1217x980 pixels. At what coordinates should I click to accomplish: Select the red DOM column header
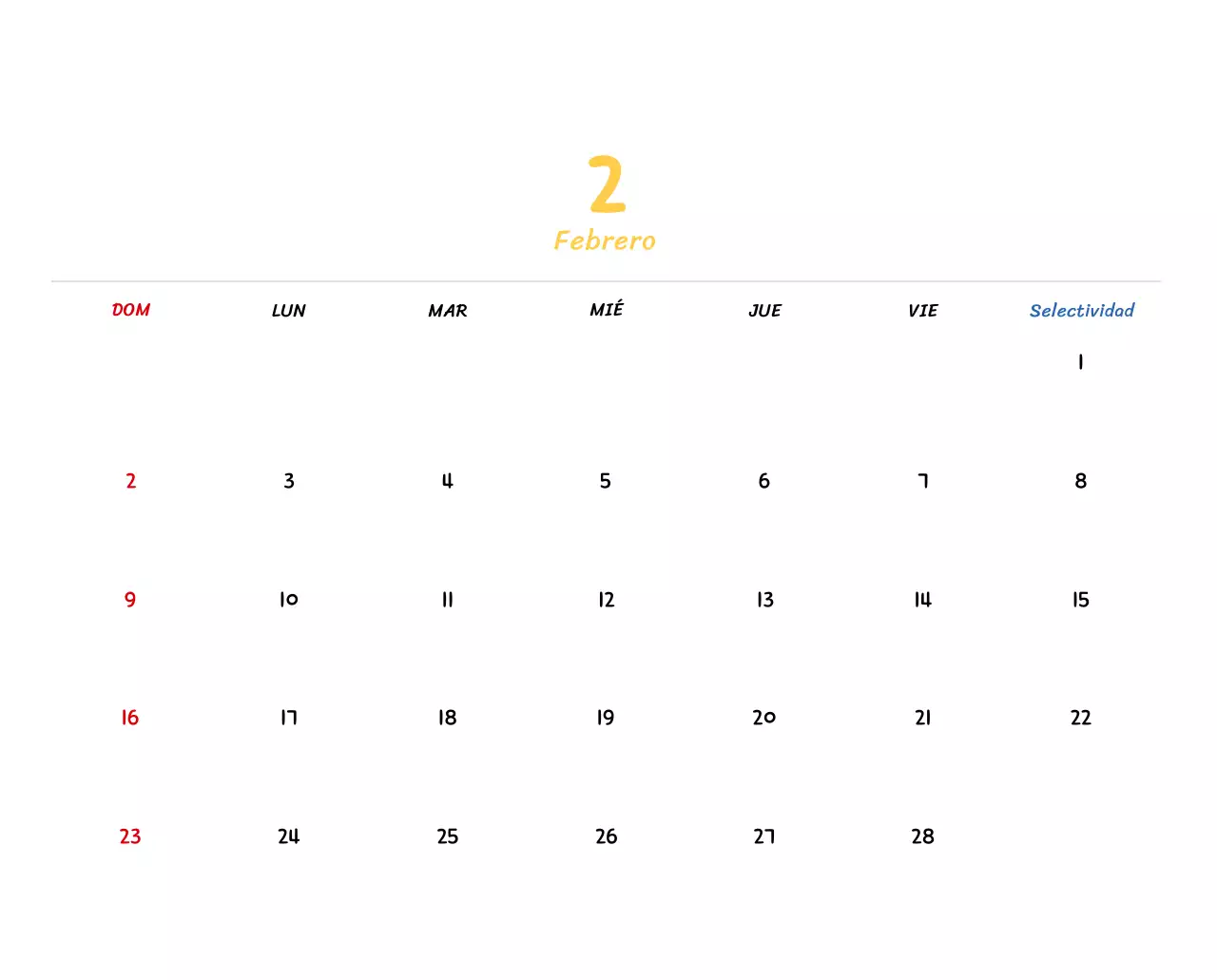pos(131,310)
